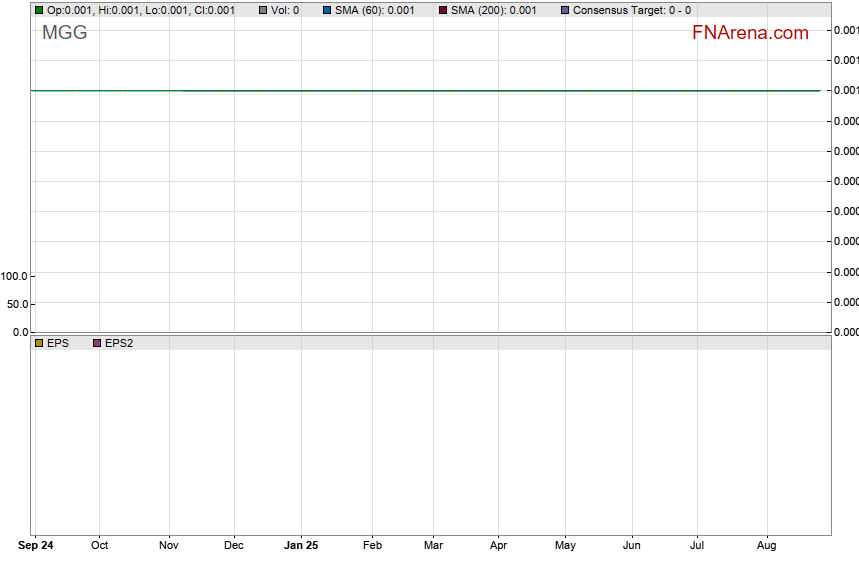Image resolution: width=859 pixels, height=566 pixels.
Task: Click the 'Vol: 0' legend text
Action: [285, 10]
